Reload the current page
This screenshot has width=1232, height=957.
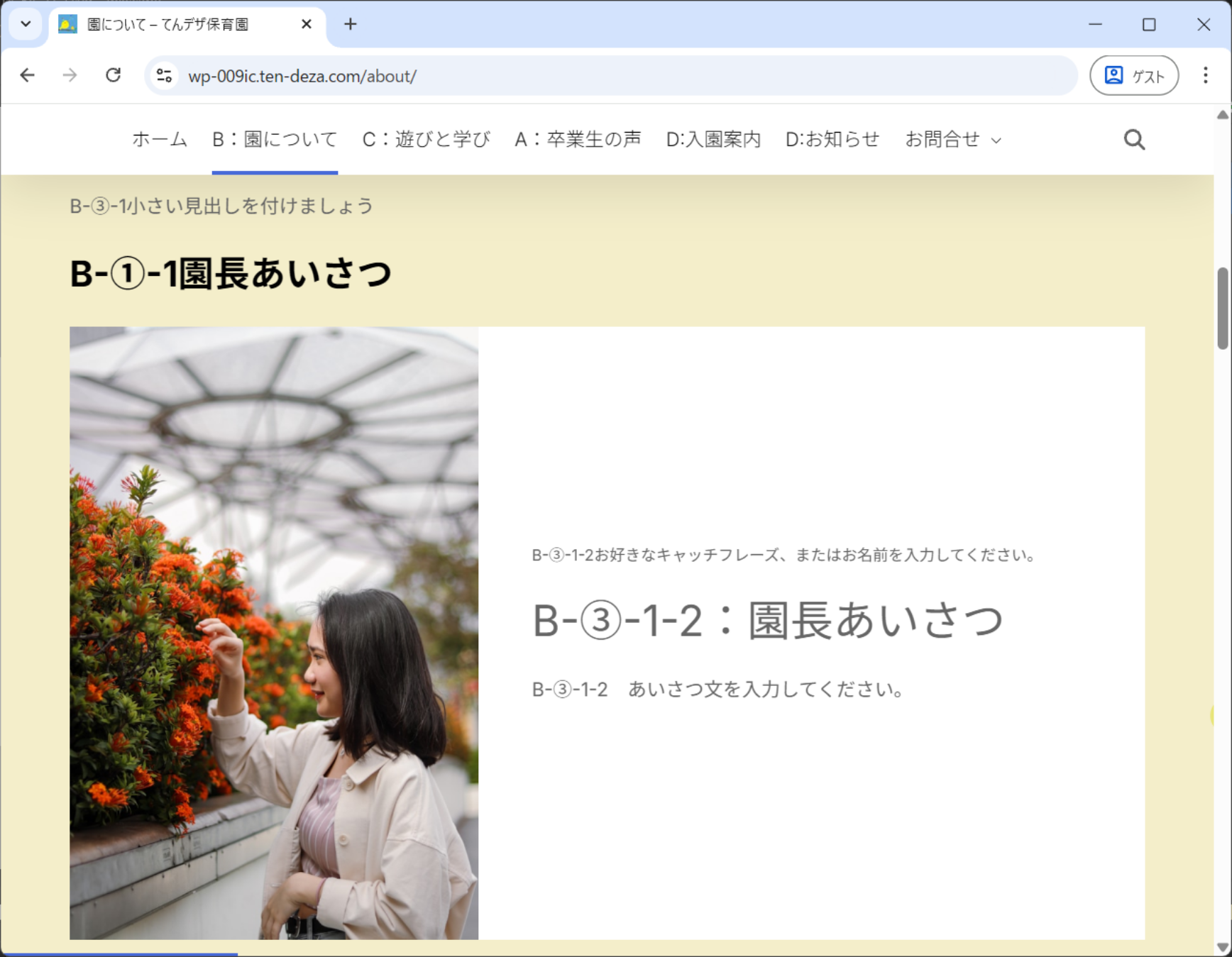coord(113,75)
